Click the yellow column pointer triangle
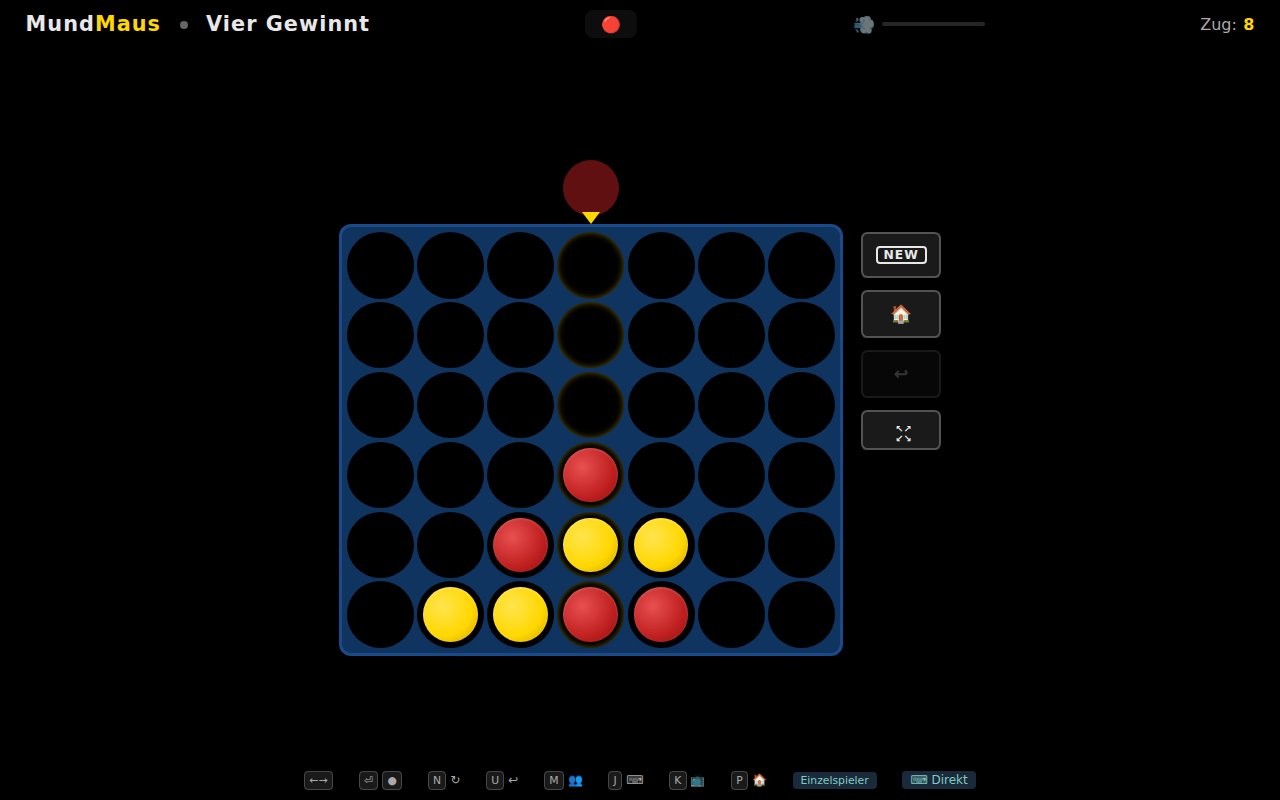Screen dimensions: 1280x800 [591, 218]
